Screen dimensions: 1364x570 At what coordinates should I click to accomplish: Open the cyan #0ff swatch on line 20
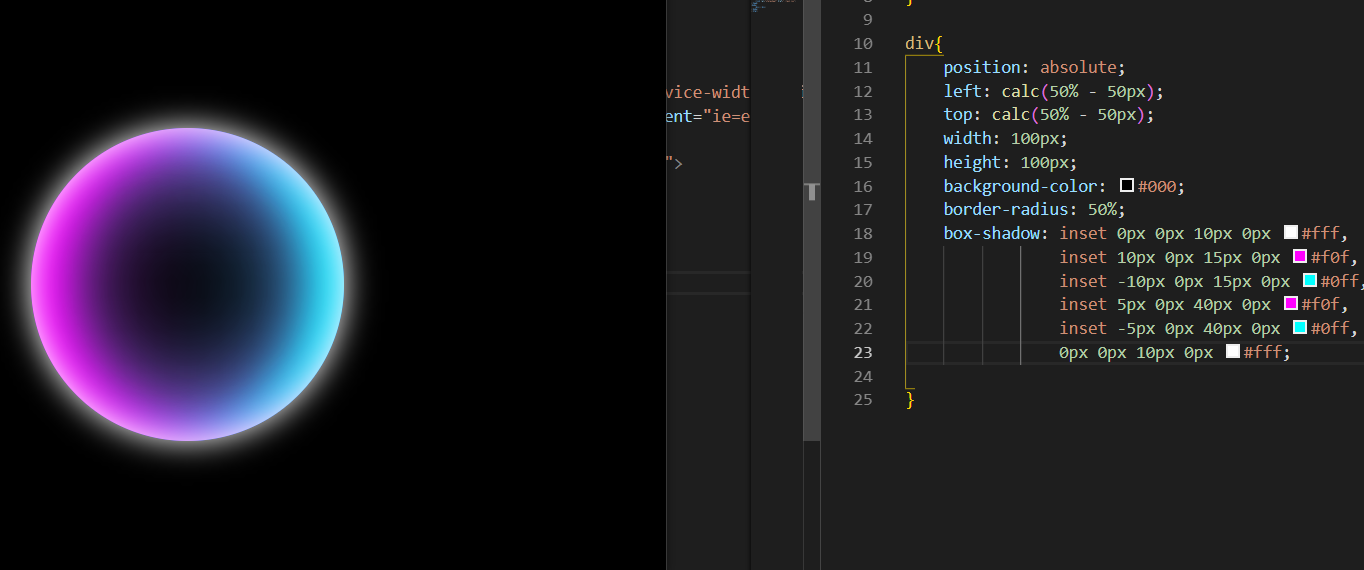coord(1310,281)
